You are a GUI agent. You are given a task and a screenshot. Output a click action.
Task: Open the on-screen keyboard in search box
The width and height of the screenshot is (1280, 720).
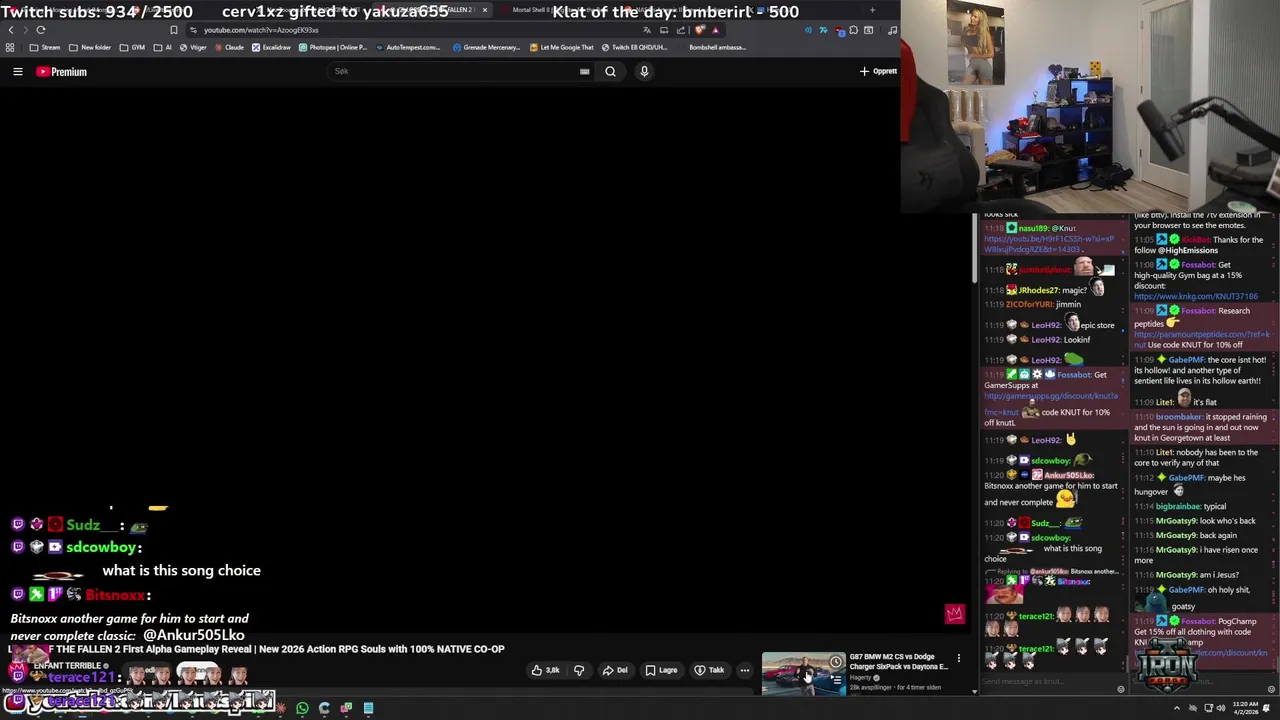coord(584,71)
